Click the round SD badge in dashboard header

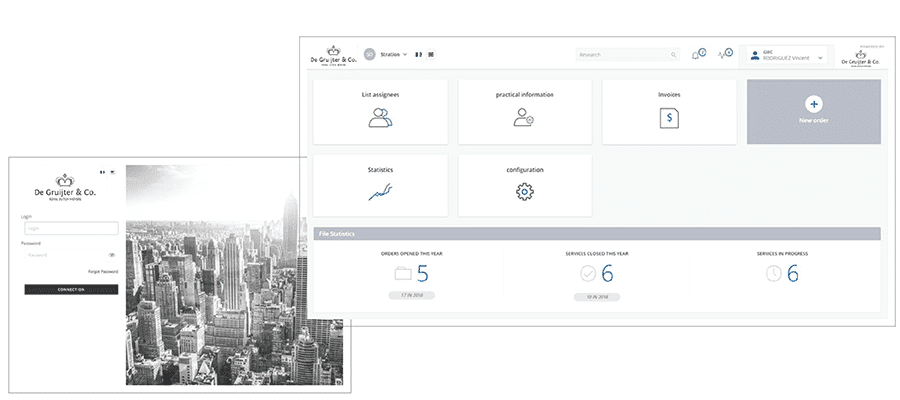coord(370,55)
